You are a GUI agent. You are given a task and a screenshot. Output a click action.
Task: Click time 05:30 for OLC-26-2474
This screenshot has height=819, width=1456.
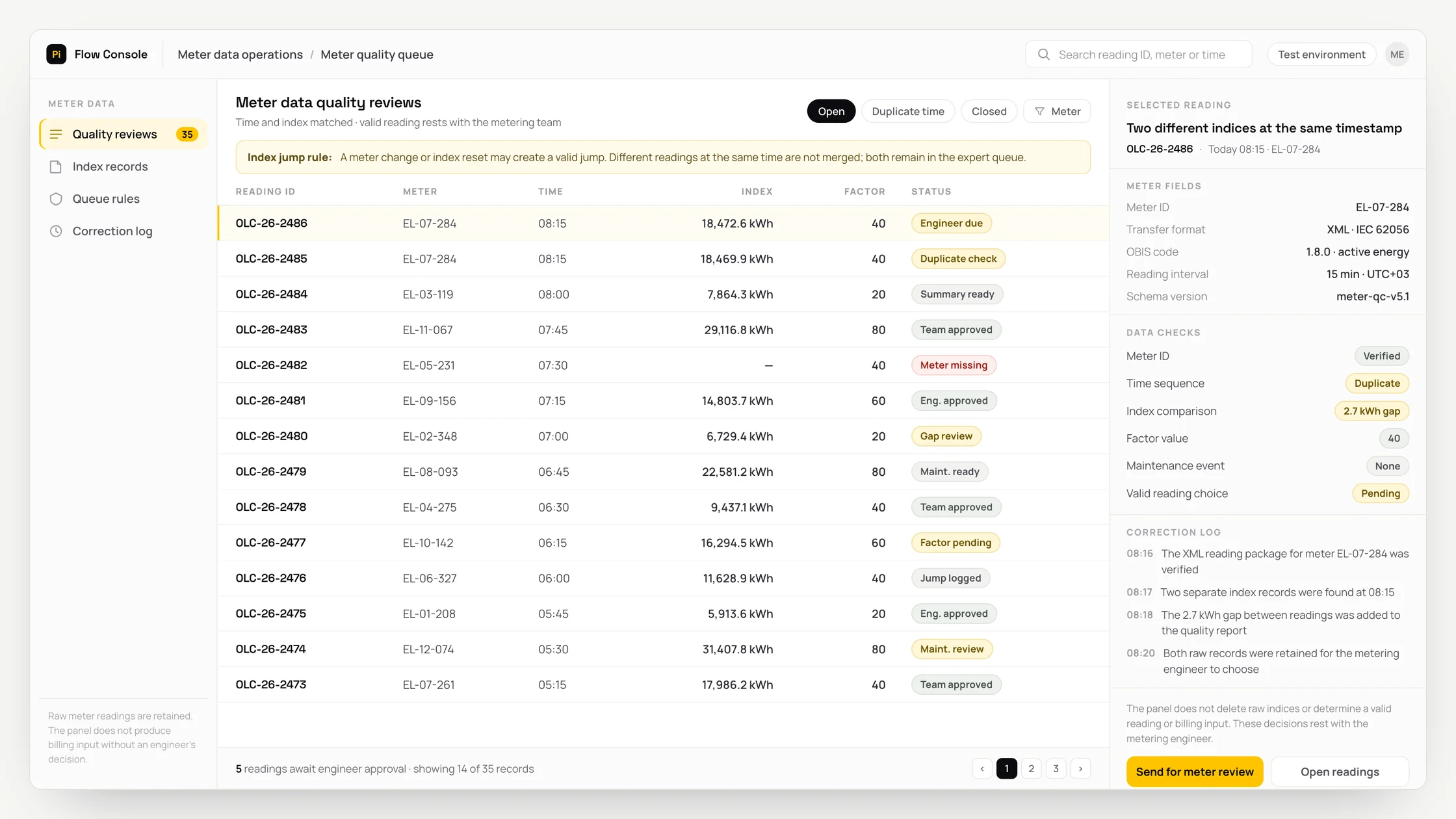coord(553,649)
